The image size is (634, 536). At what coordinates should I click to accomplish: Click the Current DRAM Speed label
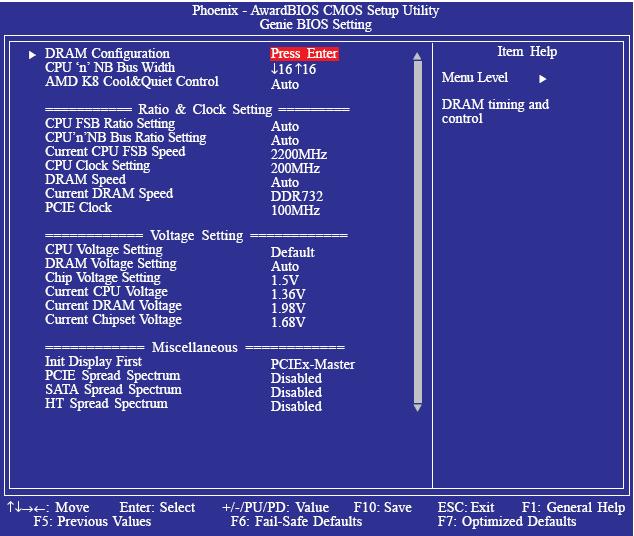pos(109,194)
